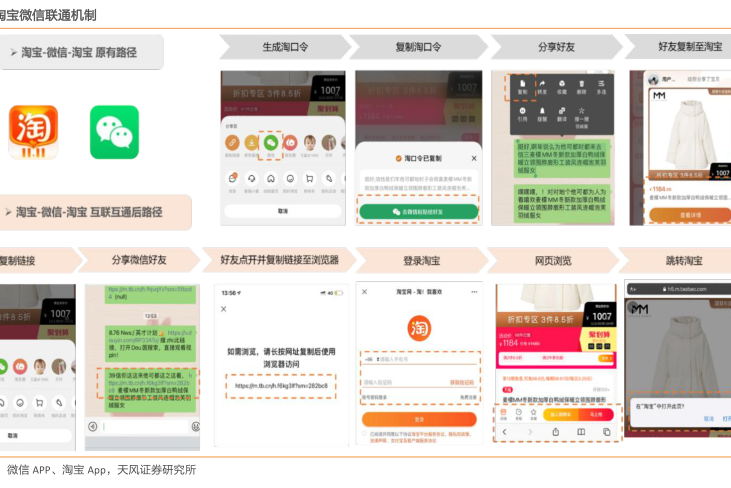
Task: Tap the highlighted WeChat share icon in share sheet
Action: pos(269,144)
